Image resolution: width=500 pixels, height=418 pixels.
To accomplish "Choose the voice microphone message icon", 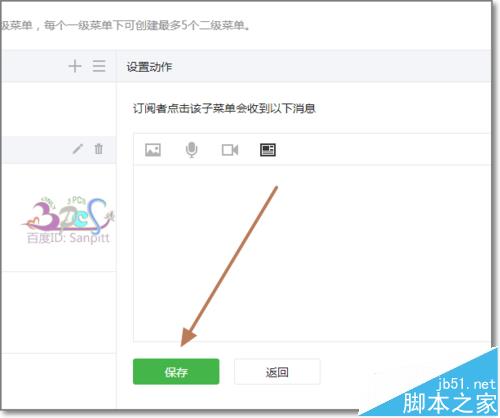I will point(191,150).
